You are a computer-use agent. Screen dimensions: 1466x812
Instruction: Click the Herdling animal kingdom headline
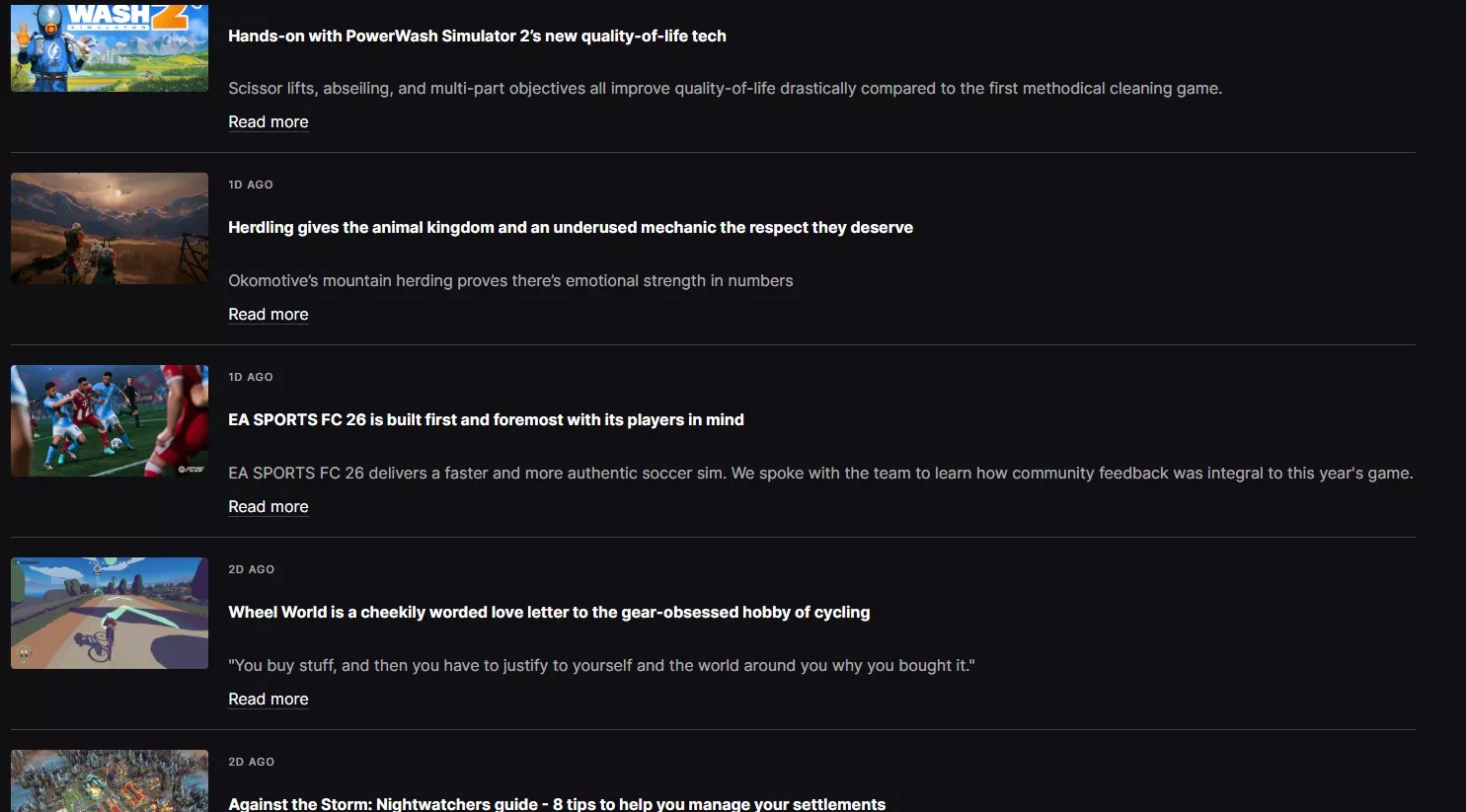570,227
